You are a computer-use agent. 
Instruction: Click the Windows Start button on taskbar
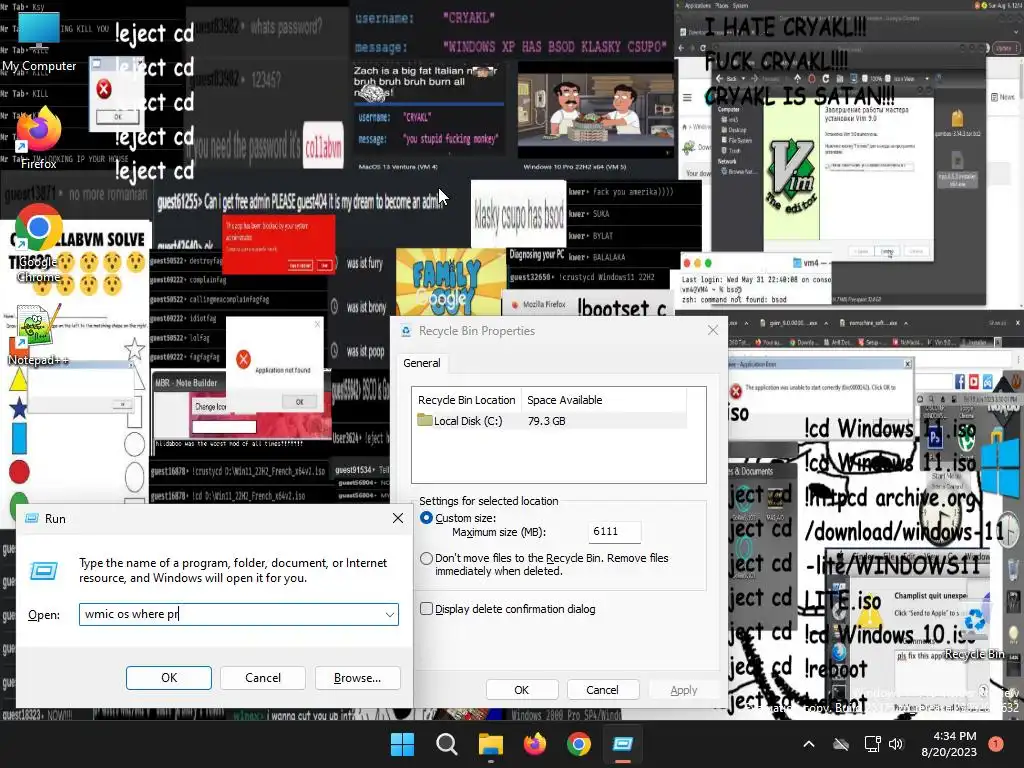[402, 744]
